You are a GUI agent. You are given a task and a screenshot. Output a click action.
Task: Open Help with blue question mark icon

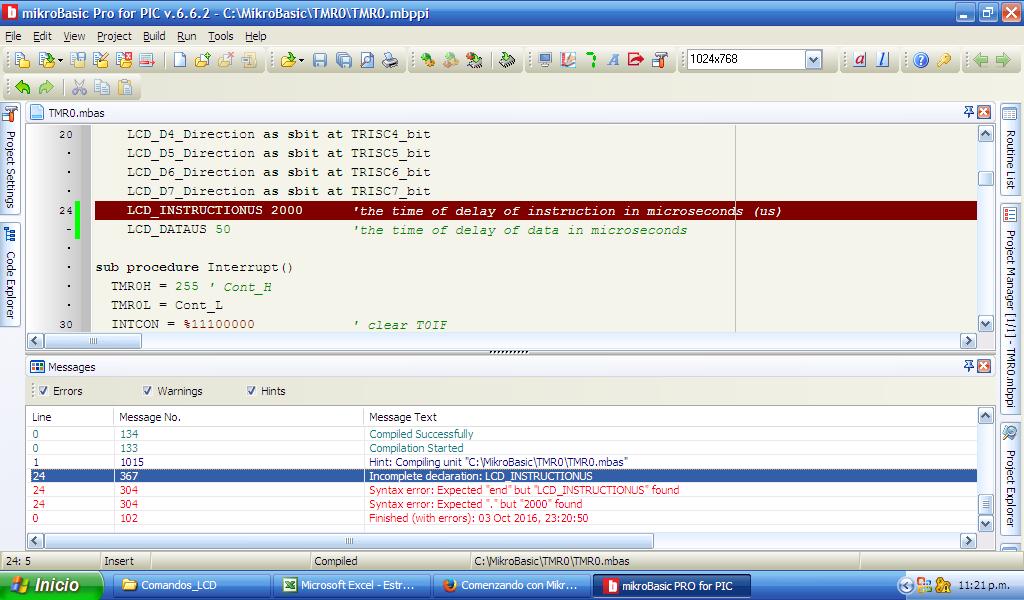point(921,60)
